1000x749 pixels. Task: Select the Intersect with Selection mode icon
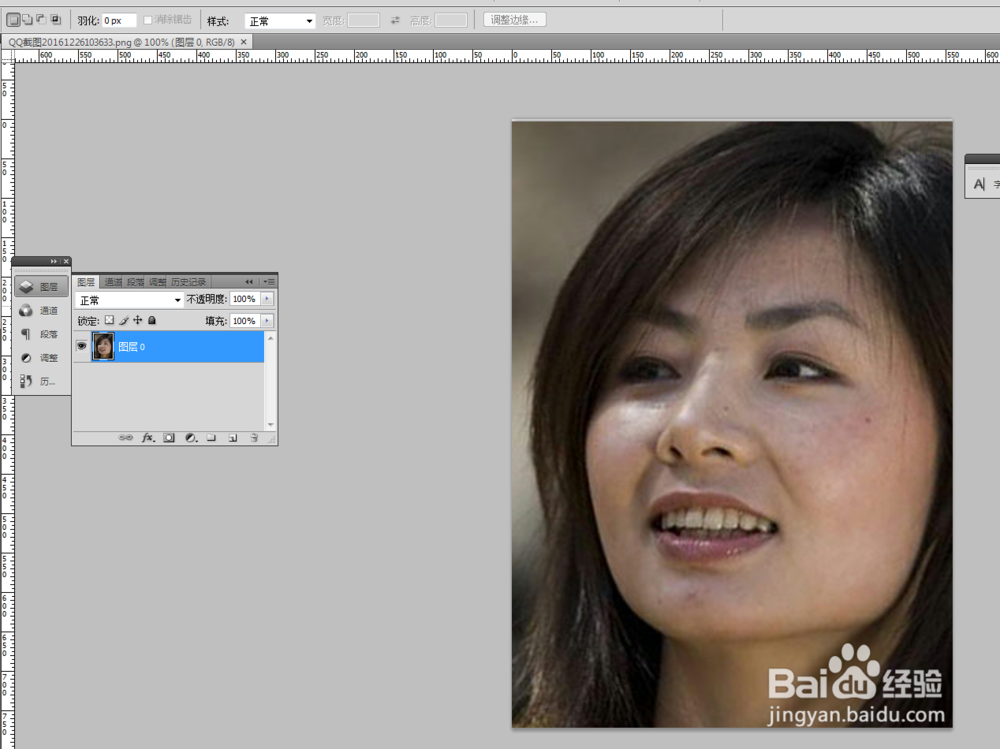point(56,20)
